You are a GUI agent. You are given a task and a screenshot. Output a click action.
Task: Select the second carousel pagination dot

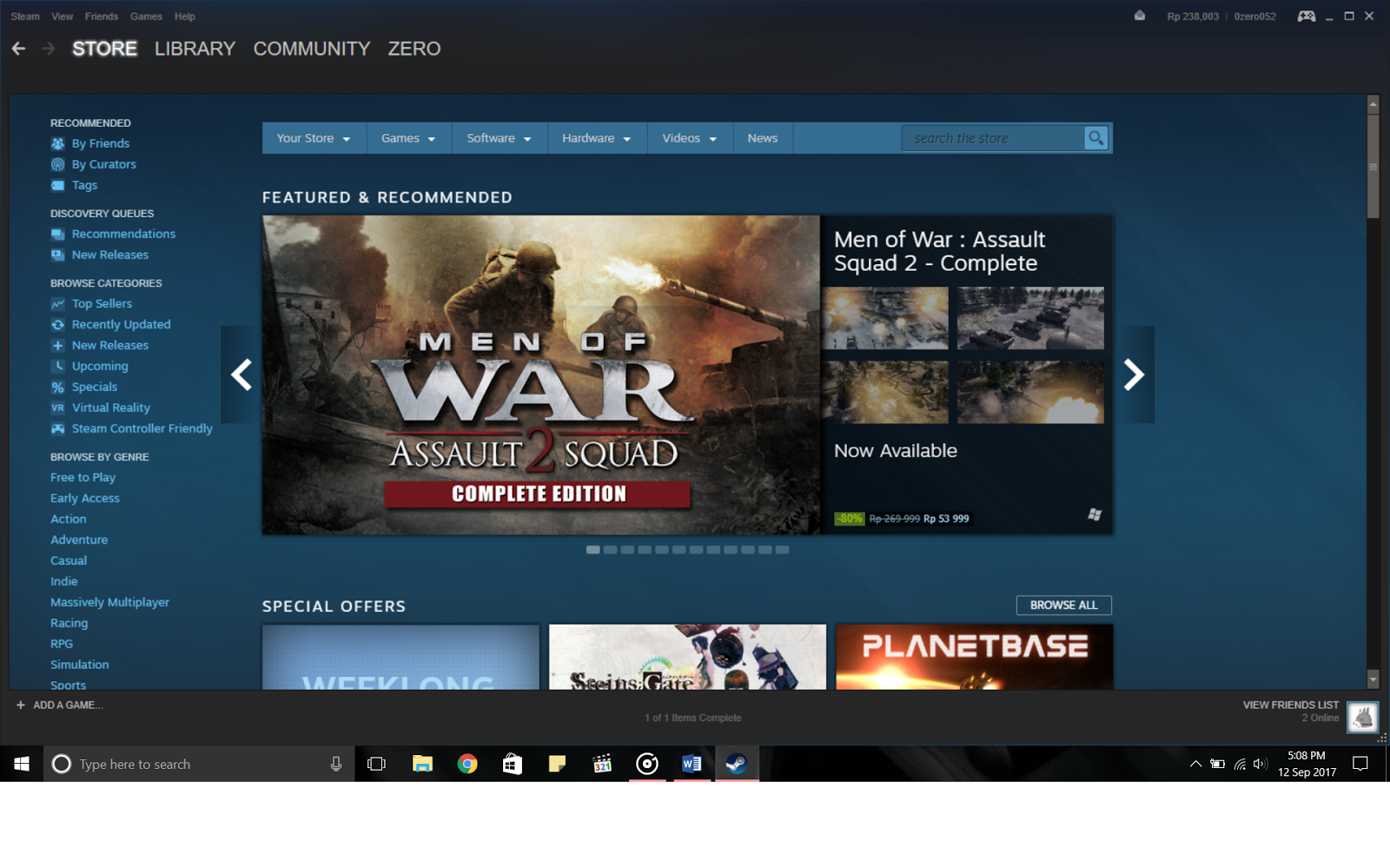[x=611, y=549]
